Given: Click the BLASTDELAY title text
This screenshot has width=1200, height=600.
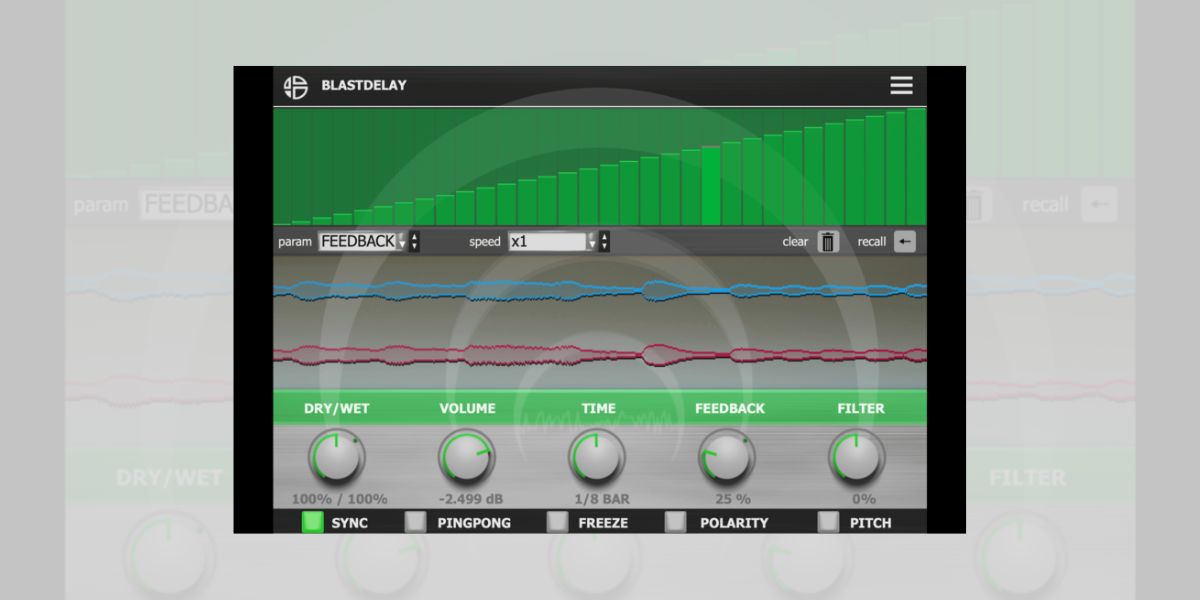Looking at the screenshot, I should [x=364, y=85].
